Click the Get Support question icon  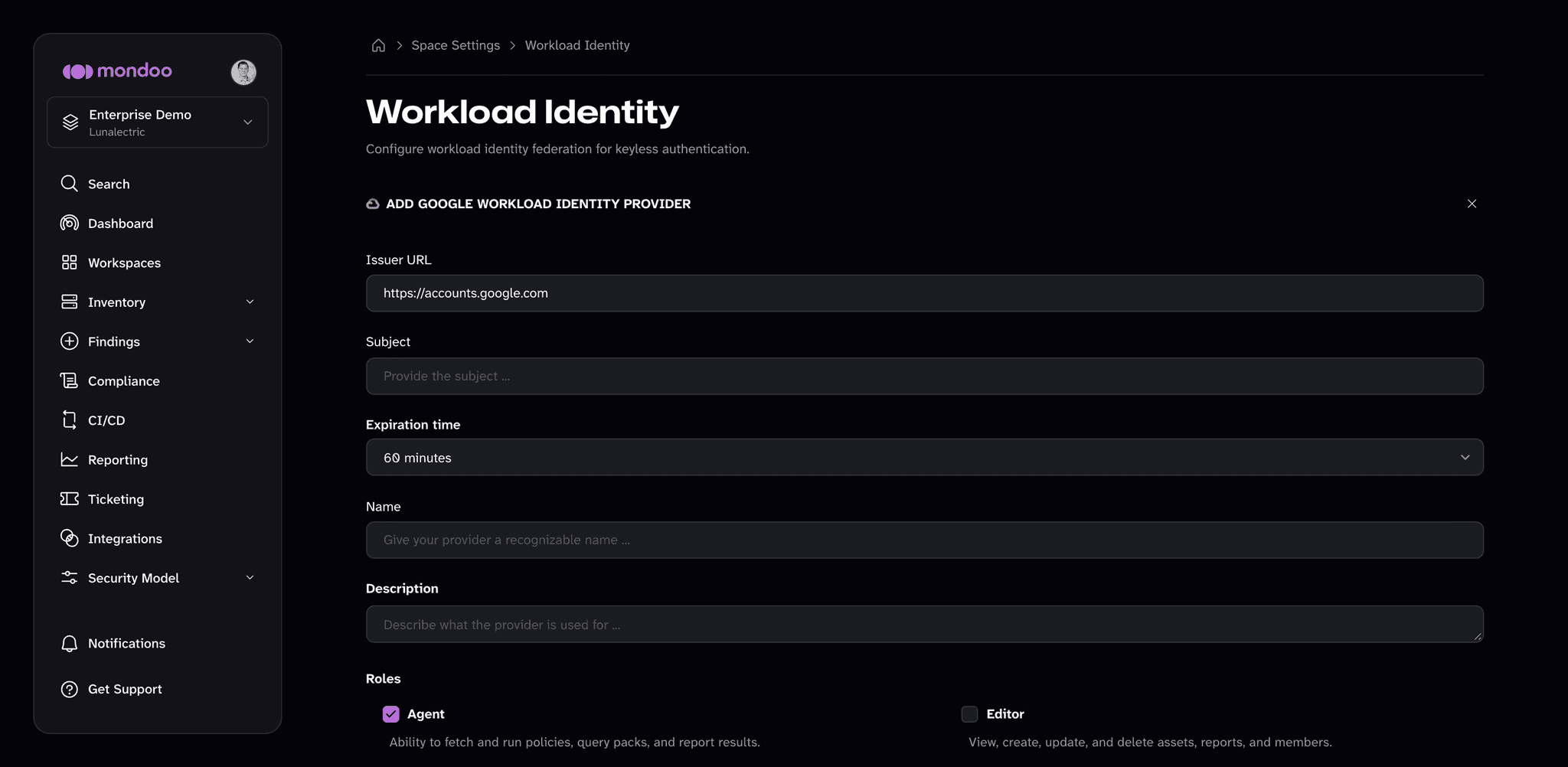pos(69,689)
